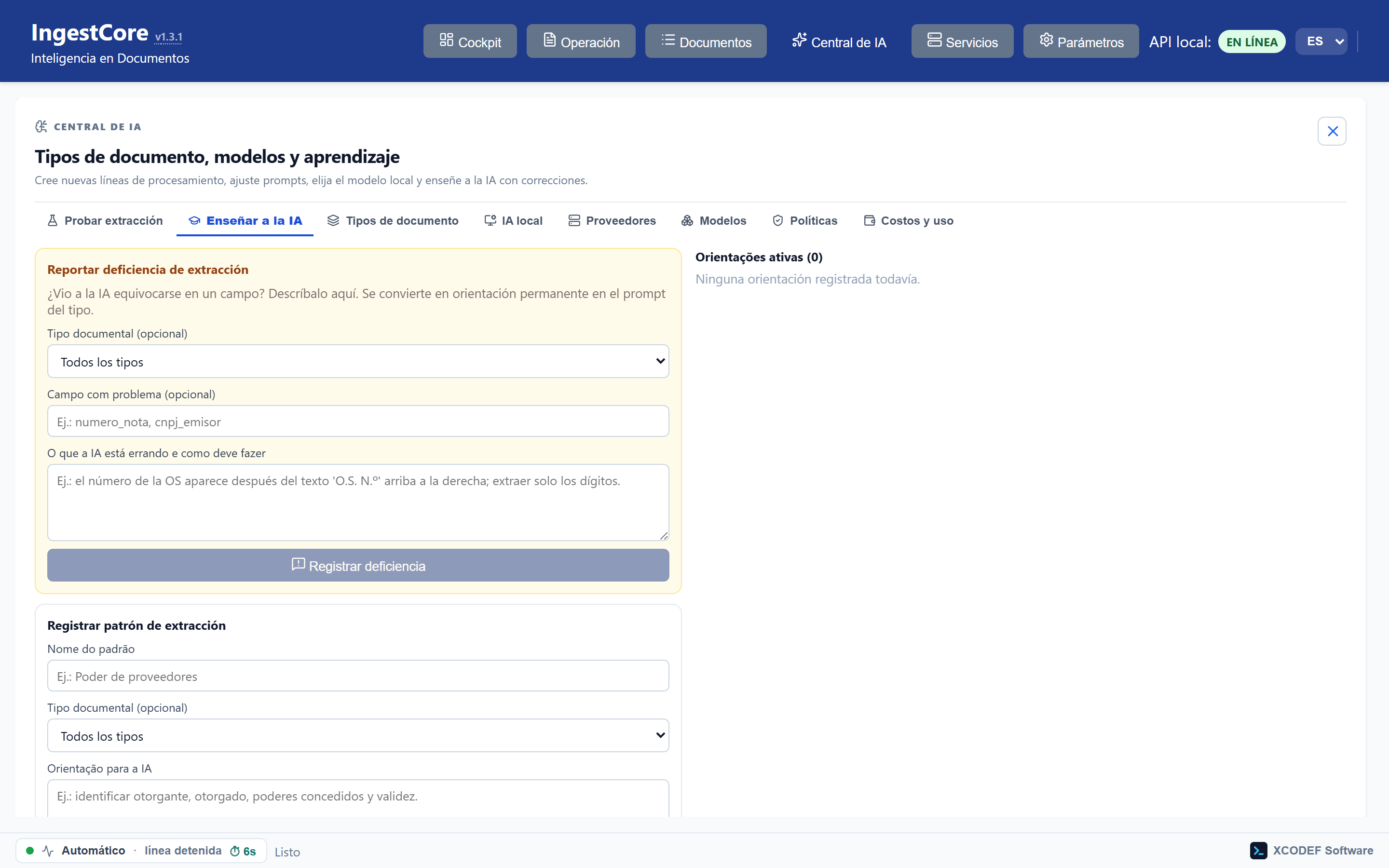1389x868 pixels.
Task: Click the Cockpit grid icon
Action: (x=447, y=40)
